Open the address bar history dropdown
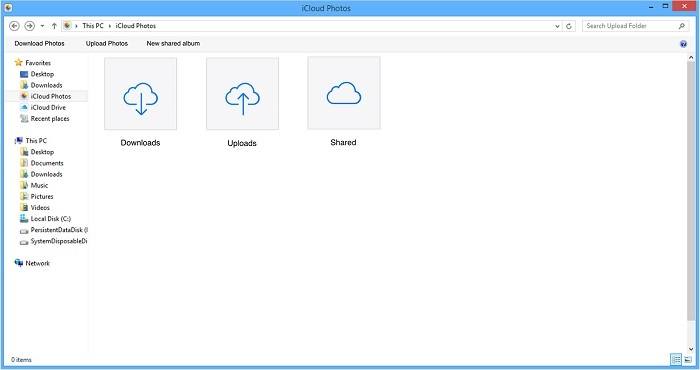 [x=557, y=26]
